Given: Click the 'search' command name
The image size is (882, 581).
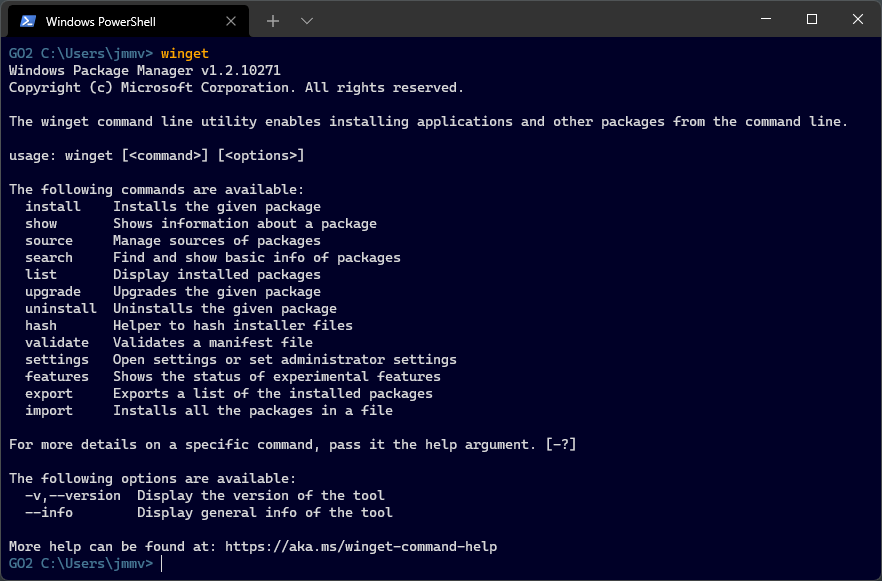Looking at the screenshot, I should pyautogui.click(x=49, y=258).
